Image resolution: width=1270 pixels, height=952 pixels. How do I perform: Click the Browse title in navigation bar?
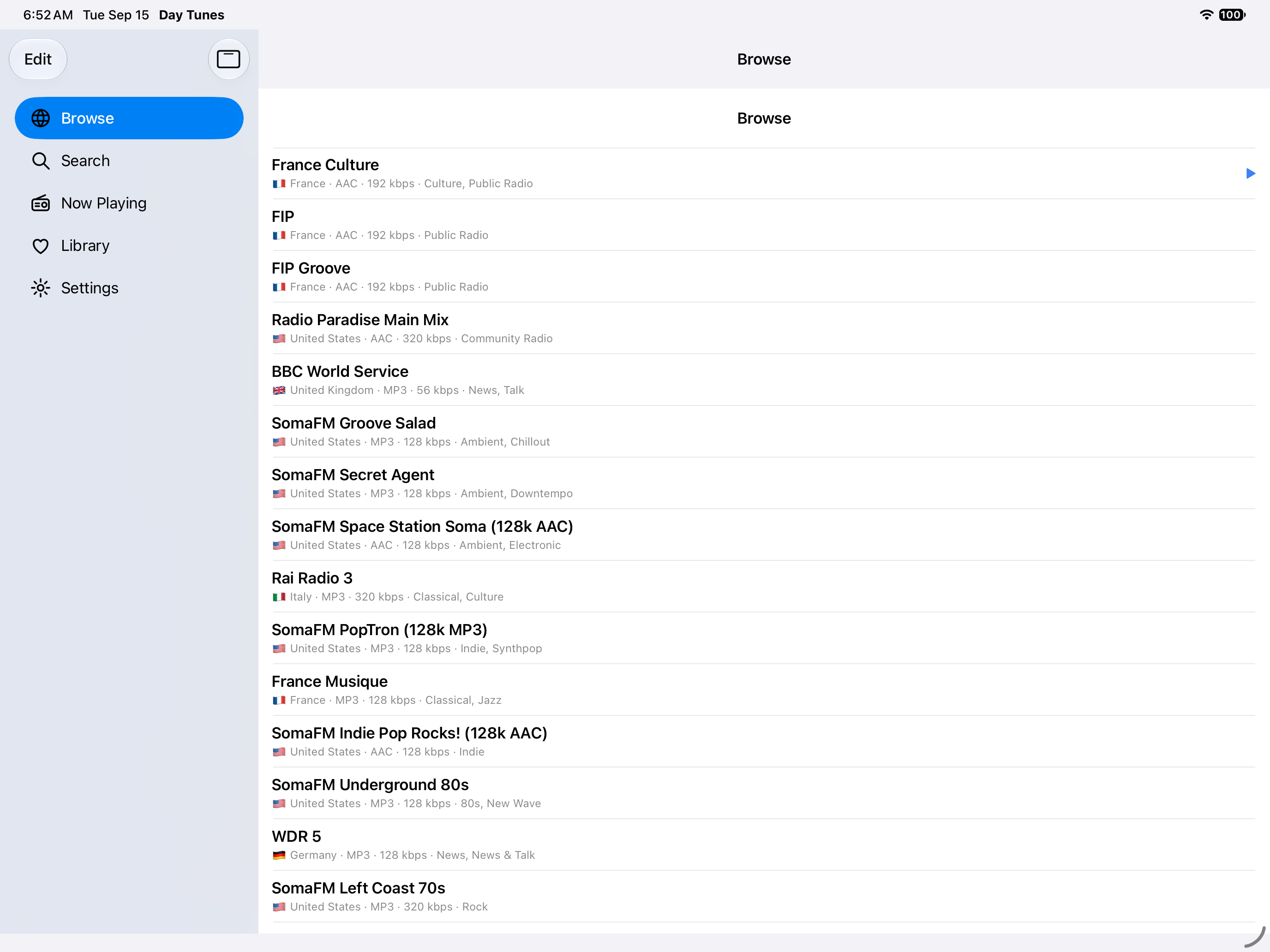764,59
